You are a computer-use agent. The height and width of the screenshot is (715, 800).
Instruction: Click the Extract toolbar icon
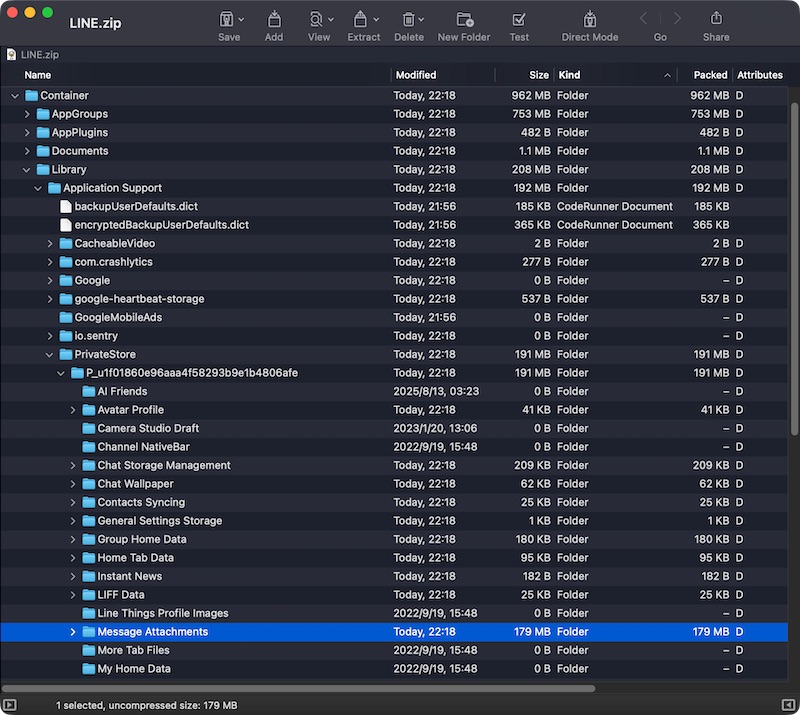point(360,19)
